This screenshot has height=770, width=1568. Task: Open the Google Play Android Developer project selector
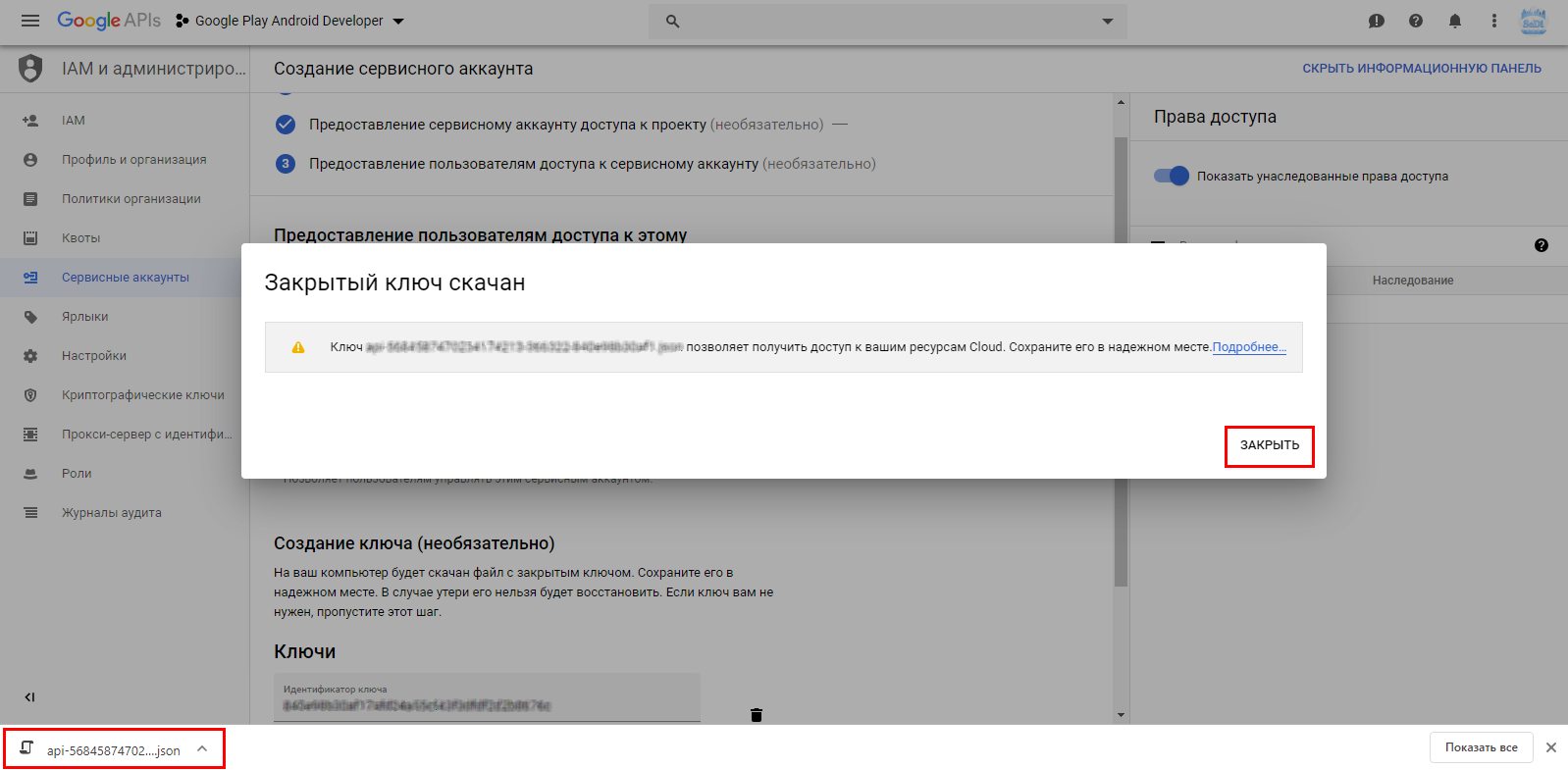pyautogui.click(x=289, y=21)
